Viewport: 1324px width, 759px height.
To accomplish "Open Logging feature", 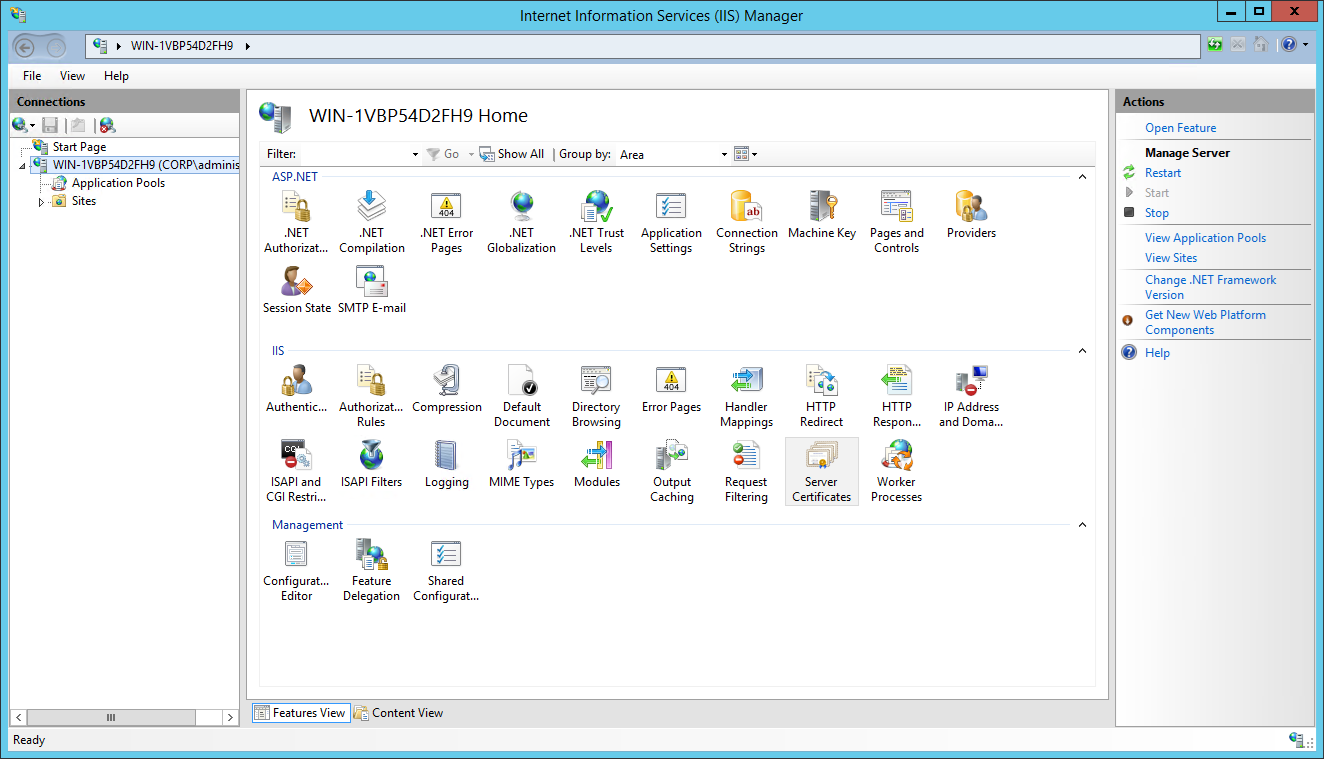I will click(x=447, y=464).
